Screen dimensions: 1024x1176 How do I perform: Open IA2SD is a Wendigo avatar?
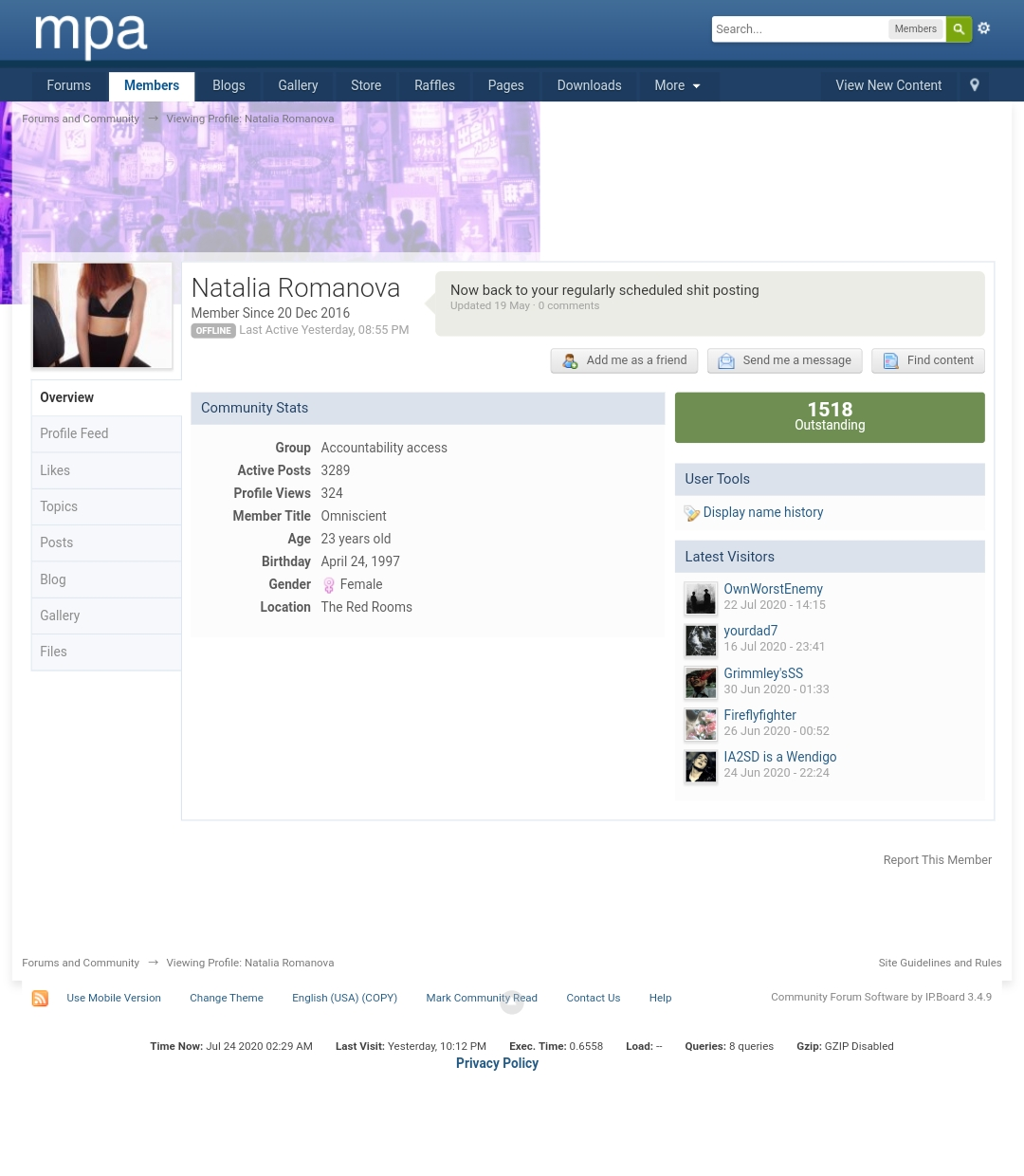(x=701, y=766)
